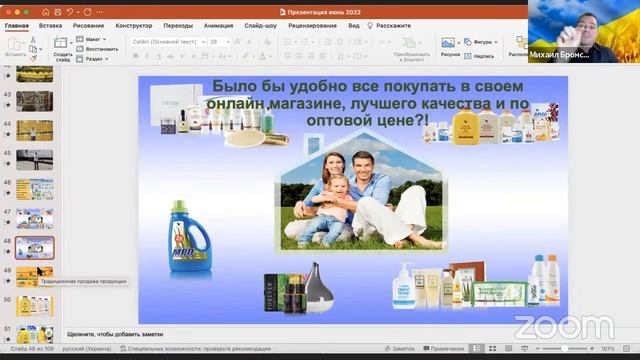This screenshot has width=640, height=360.
Task: Open the Создать слайд dropdown arrow
Action: pyautogui.click(x=71, y=42)
